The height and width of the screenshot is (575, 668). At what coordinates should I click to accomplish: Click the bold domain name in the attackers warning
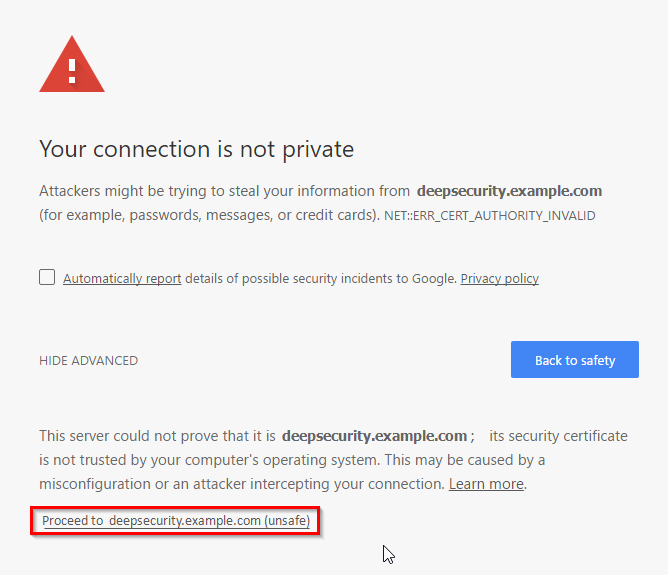coord(509,191)
